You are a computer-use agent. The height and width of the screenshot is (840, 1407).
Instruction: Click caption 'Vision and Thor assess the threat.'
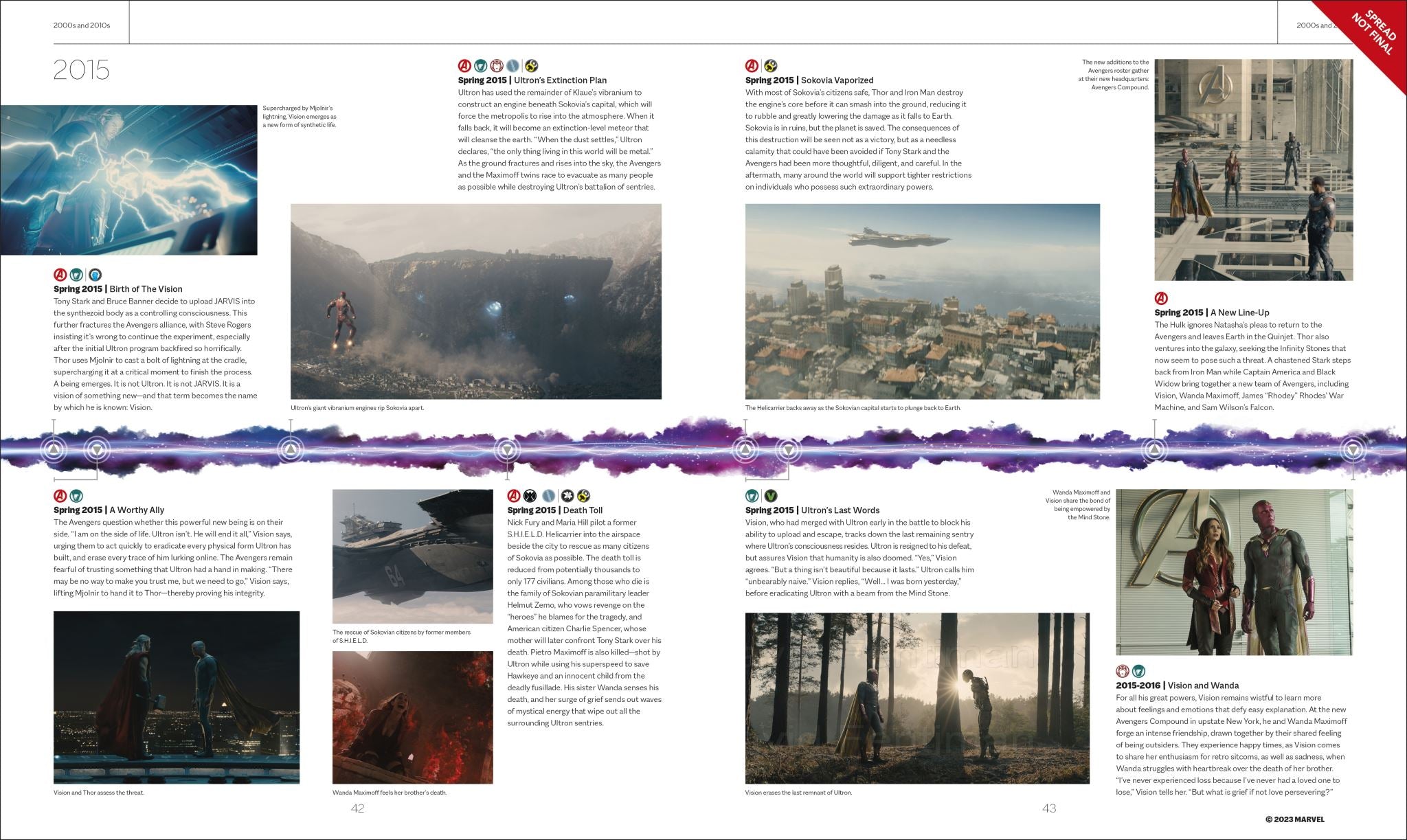click(99, 793)
